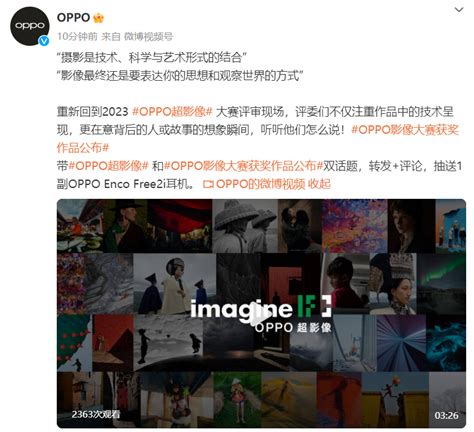Click the 10分钟前 timestamp
This screenshot has height=432, width=474.
tap(77, 36)
